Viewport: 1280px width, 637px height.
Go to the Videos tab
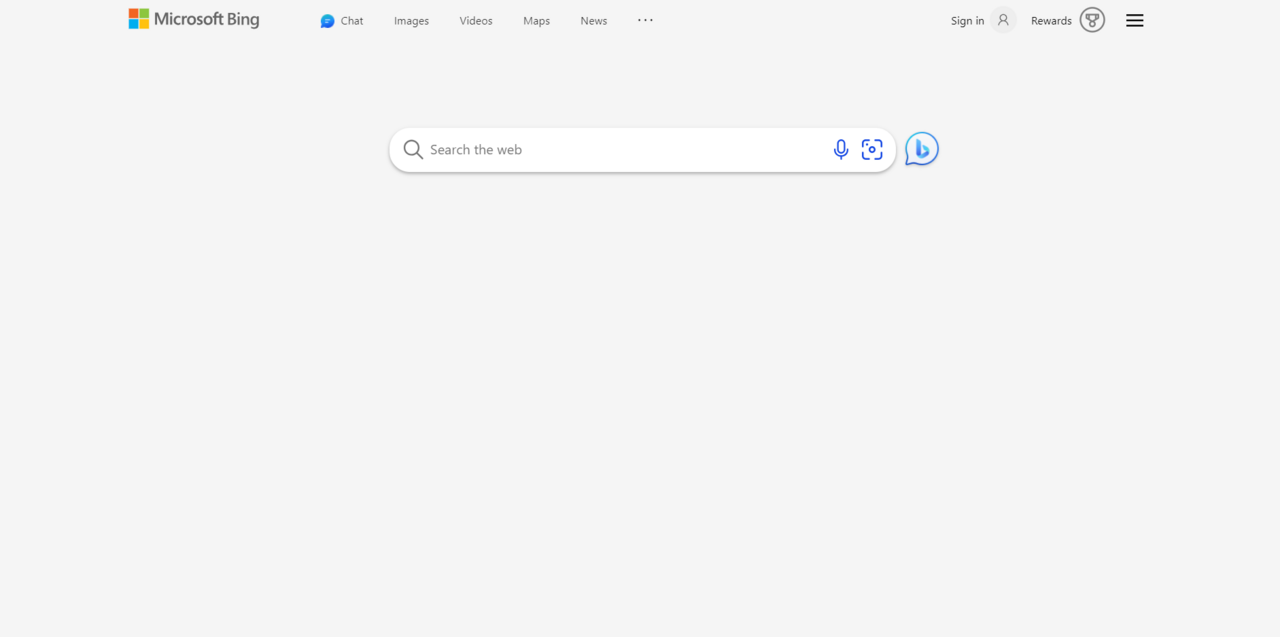click(476, 21)
